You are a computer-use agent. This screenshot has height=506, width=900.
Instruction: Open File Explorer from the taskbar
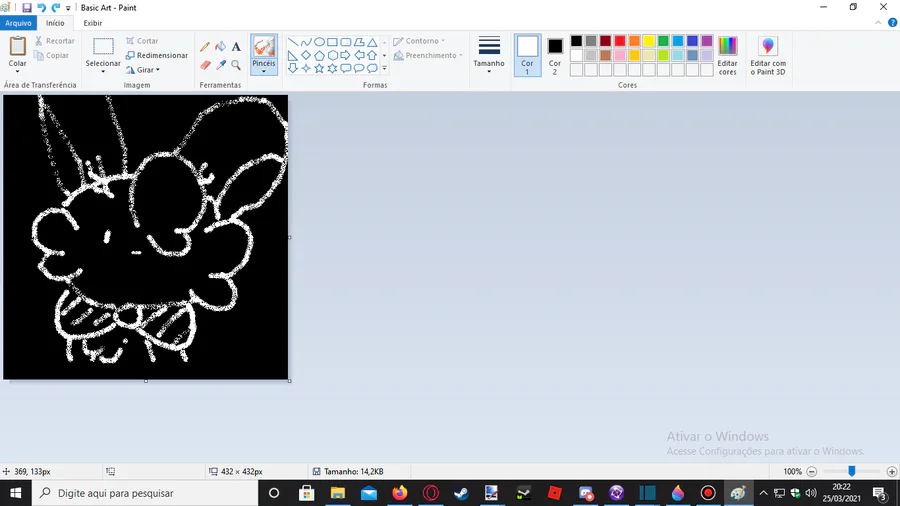click(338, 493)
